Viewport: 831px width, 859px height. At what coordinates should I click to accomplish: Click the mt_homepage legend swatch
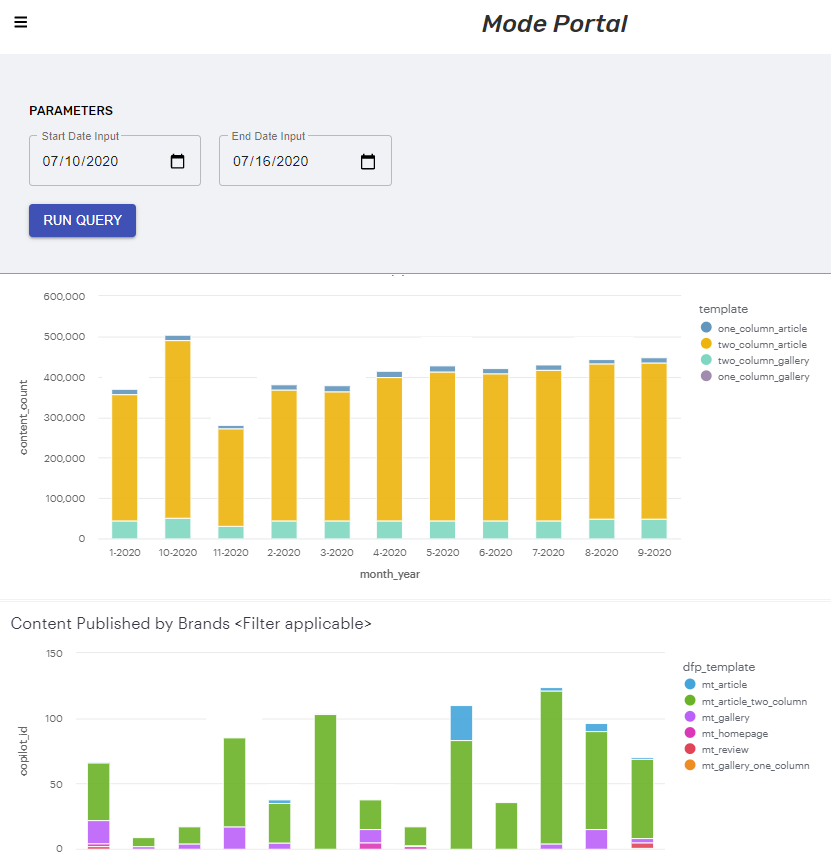coord(691,733)
